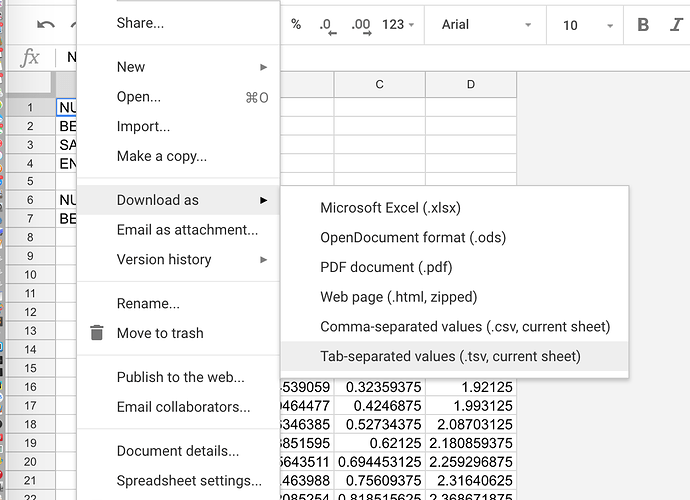Toggle italic formatting

click(675, 24)
